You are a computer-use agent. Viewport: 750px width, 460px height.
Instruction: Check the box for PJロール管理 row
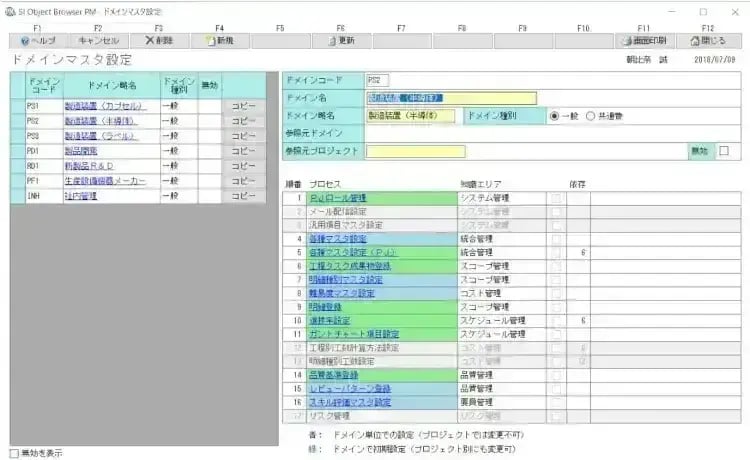556,198
